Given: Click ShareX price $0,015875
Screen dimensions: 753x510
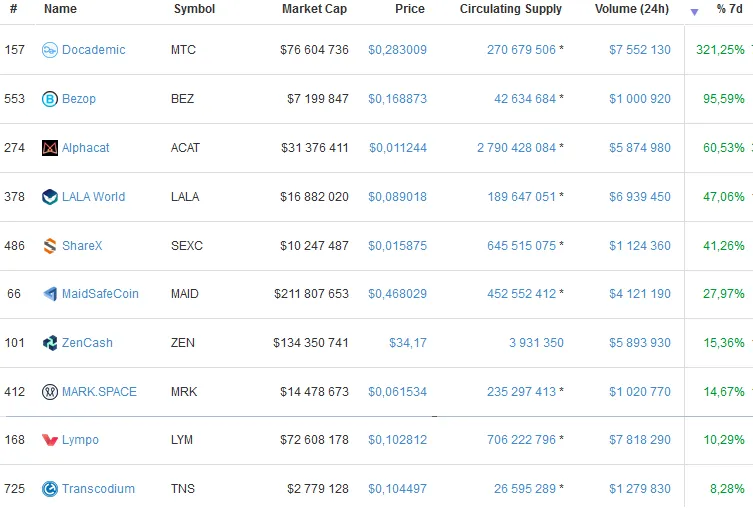Looking at the screenshot, I should pos(398,246).
